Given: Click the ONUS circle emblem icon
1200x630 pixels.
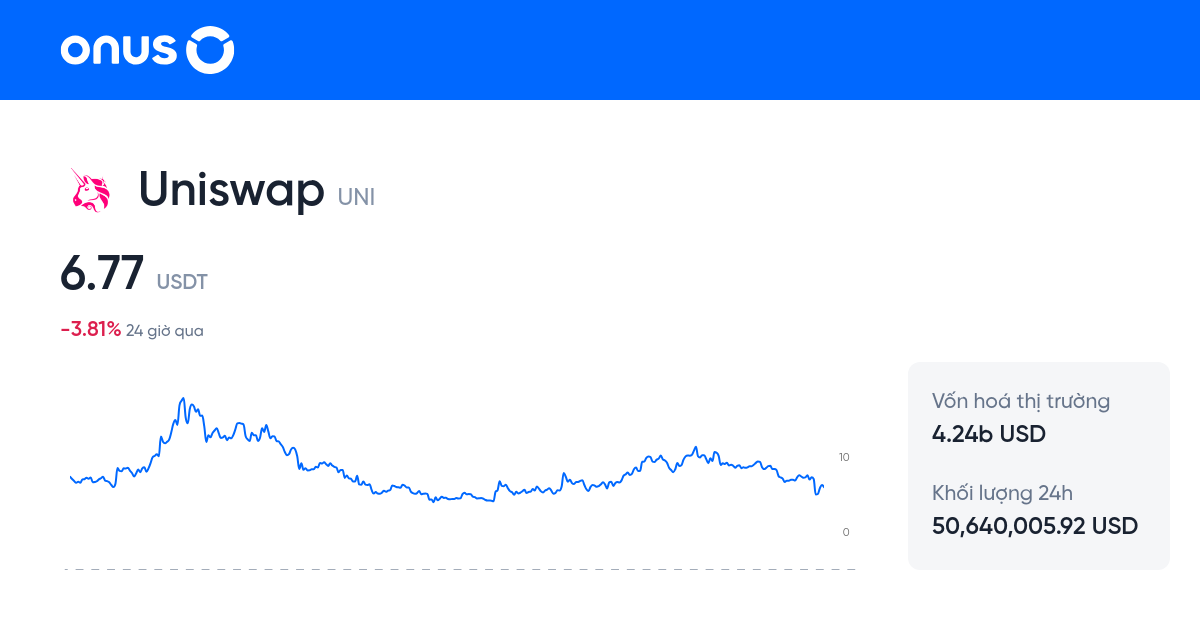Looking at the screenshot, I should [211, 50].
